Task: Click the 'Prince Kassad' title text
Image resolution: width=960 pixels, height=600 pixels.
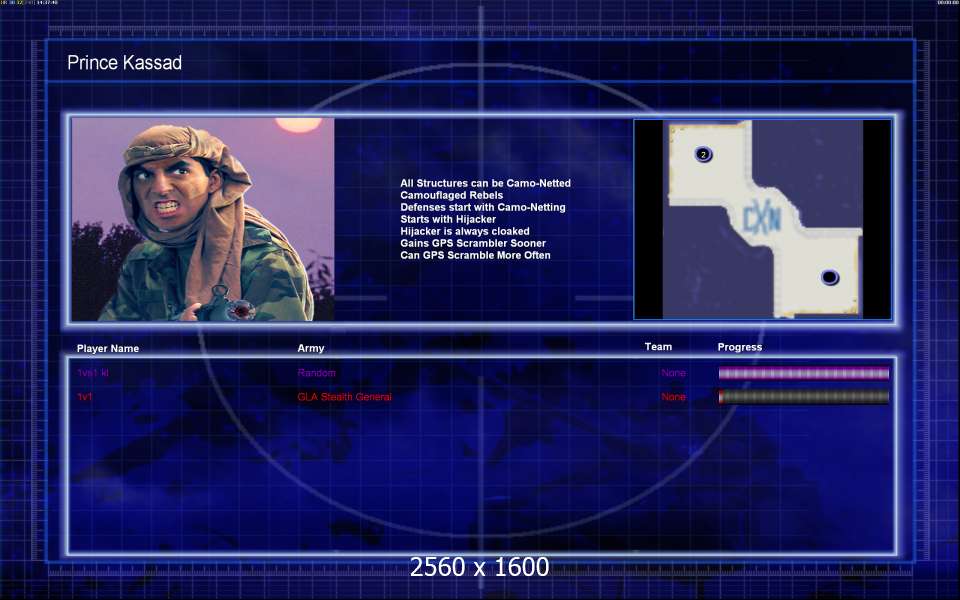Action: click(124, 62)
